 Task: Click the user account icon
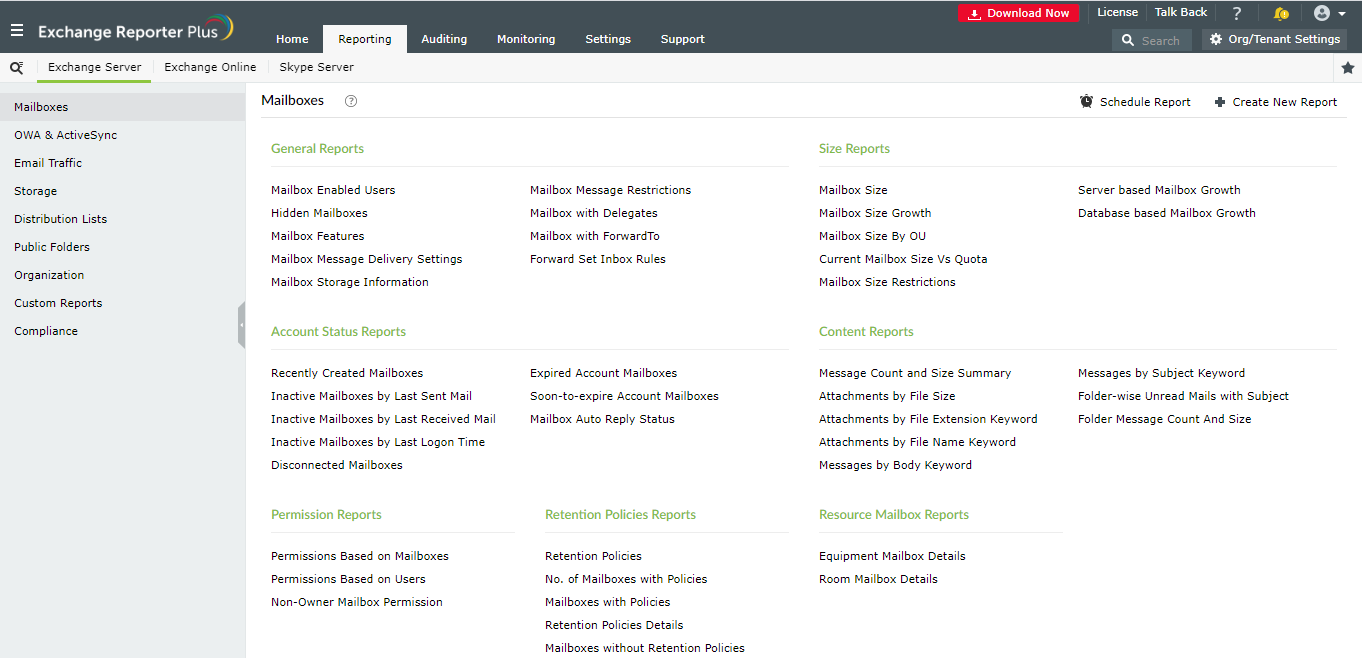(x=1320, y=12)
